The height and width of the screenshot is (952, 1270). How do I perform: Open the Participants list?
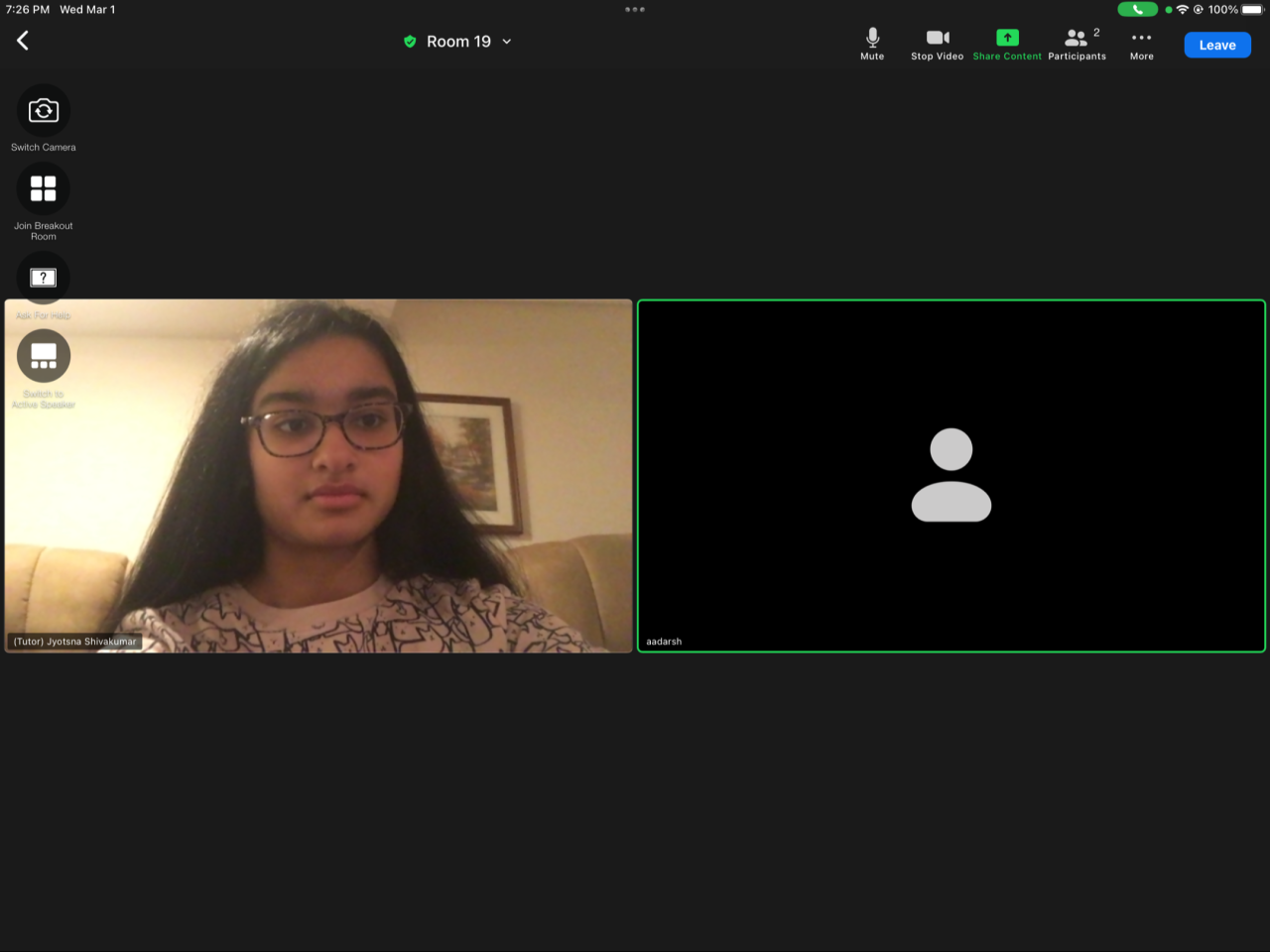[x=1077, y=45]
